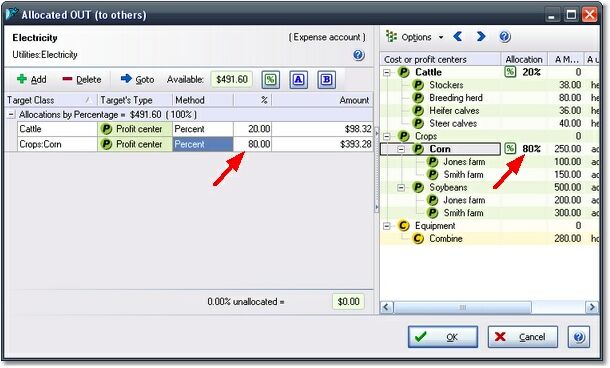610x368 pixels.
Task: Click the help icon under Expense account
Action: 358,55
